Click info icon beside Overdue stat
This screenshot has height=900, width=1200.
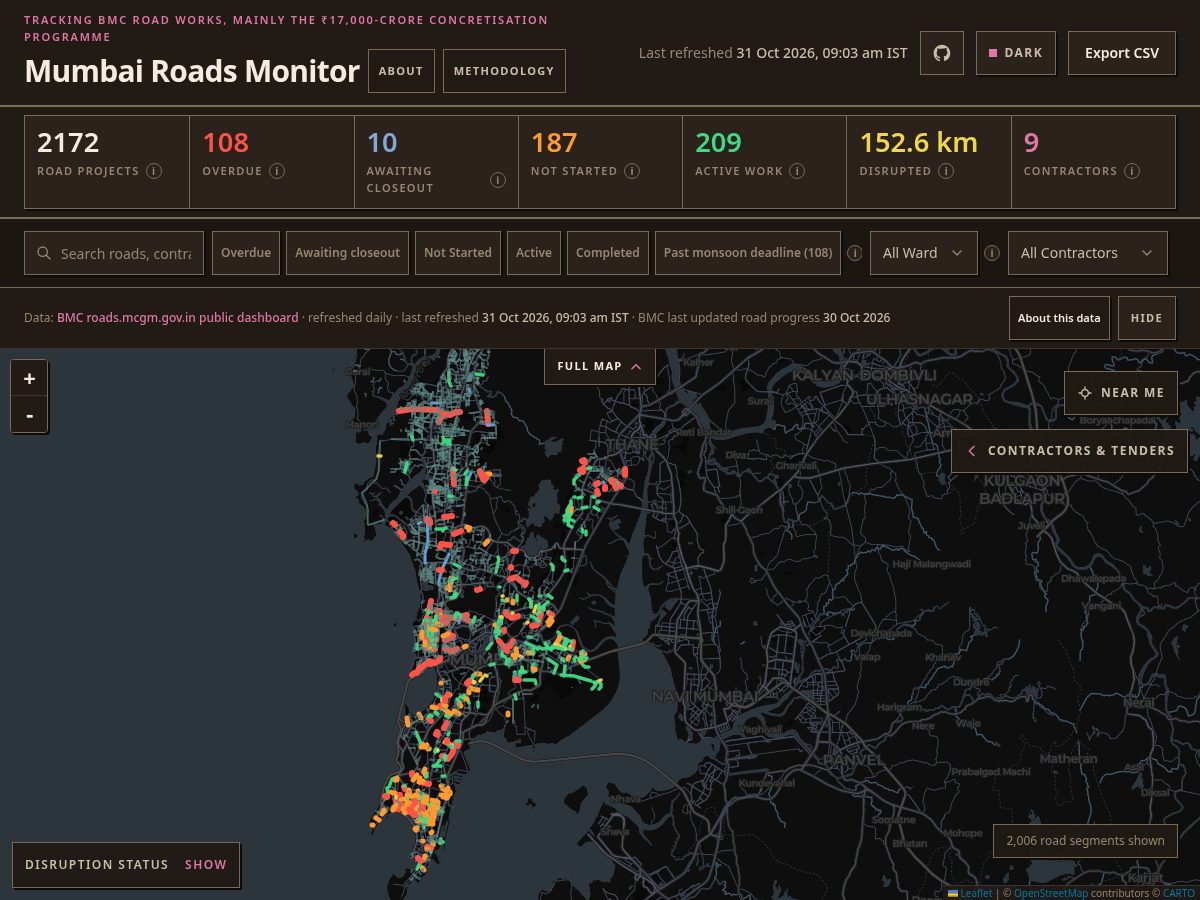click(277, 171)
